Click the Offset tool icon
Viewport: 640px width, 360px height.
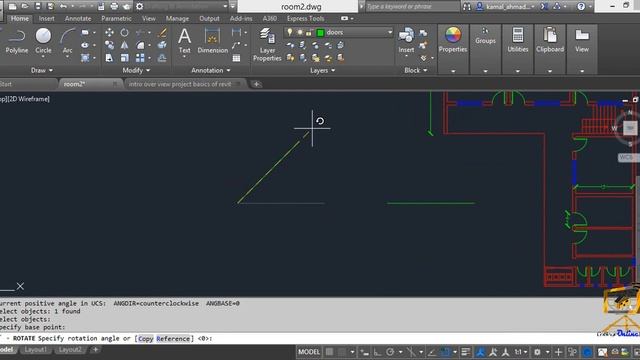point(162,58)
